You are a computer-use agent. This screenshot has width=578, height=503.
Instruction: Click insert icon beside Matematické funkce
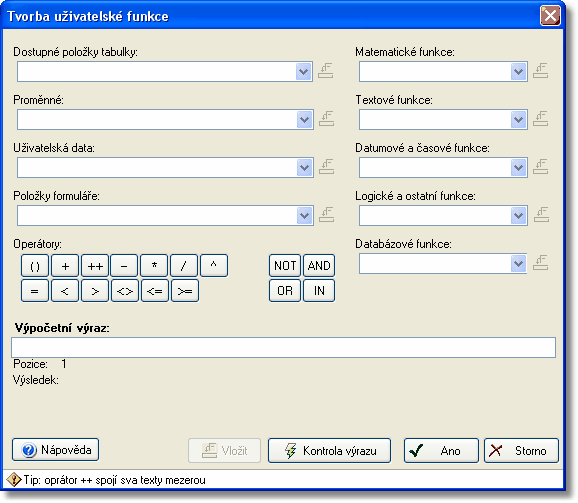click(540, 71)
